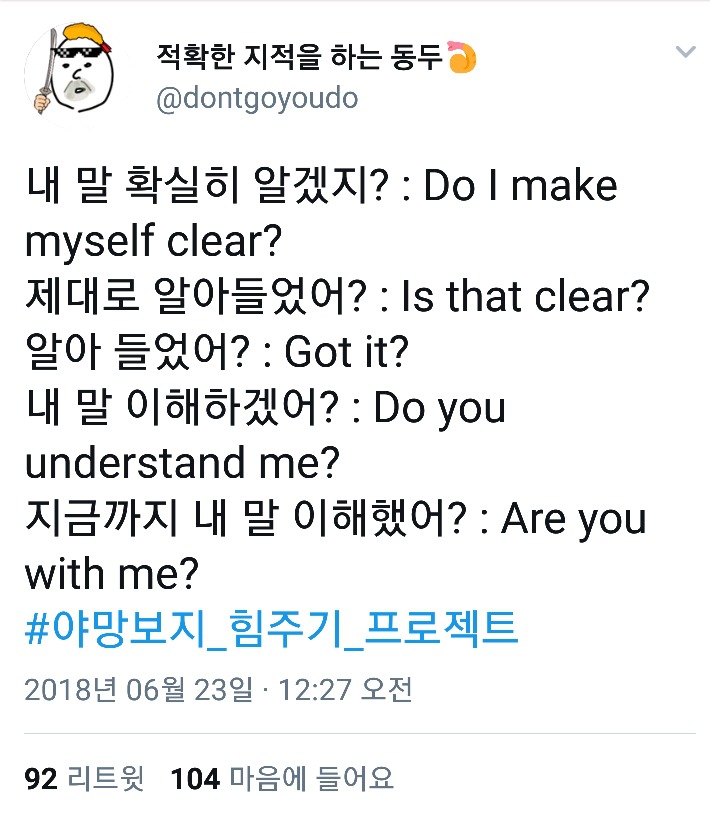This screenshot has width=710, height=816.
Task: Open the @dontgoyoudo handle link
Action: click(258, 99)
